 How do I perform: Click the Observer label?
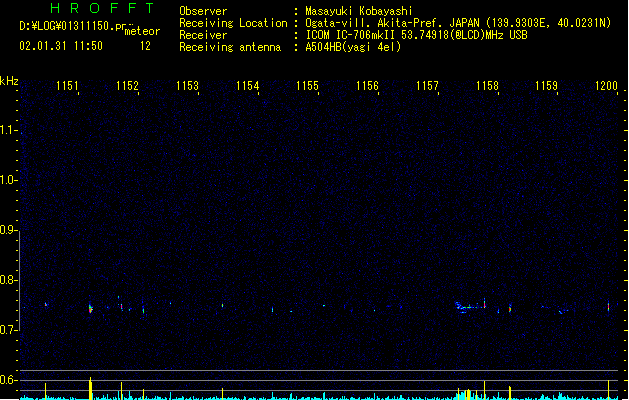coord(203,11)
